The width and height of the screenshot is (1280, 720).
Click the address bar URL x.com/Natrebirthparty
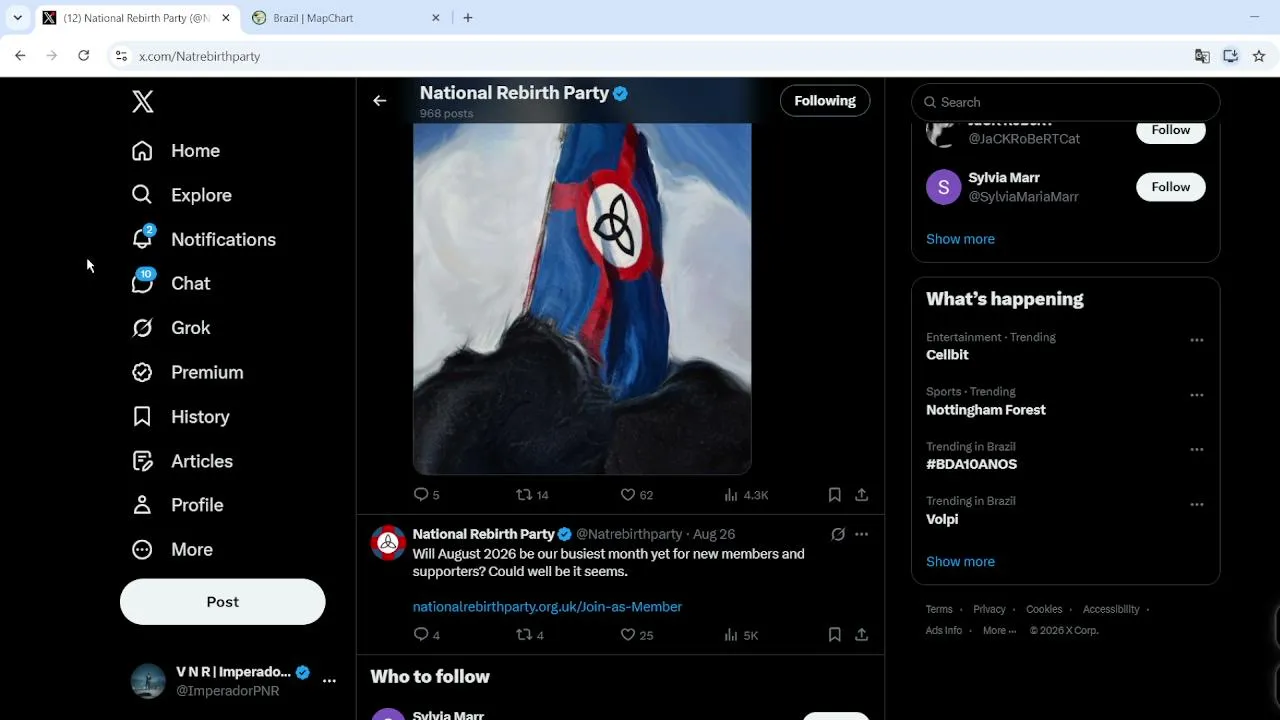pos(200,57)
